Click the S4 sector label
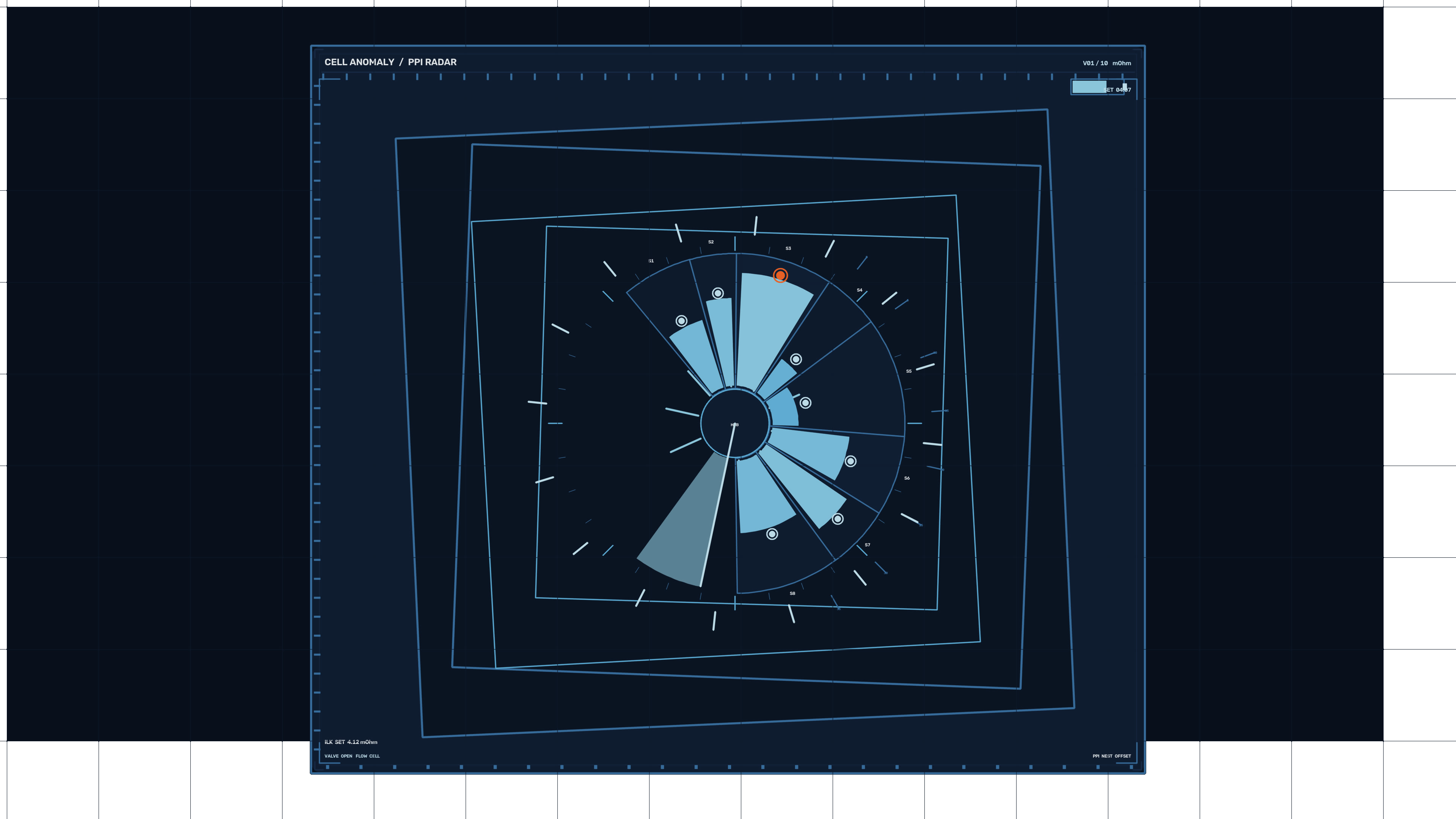1456x819 pixels. click(x=860, y=290)
